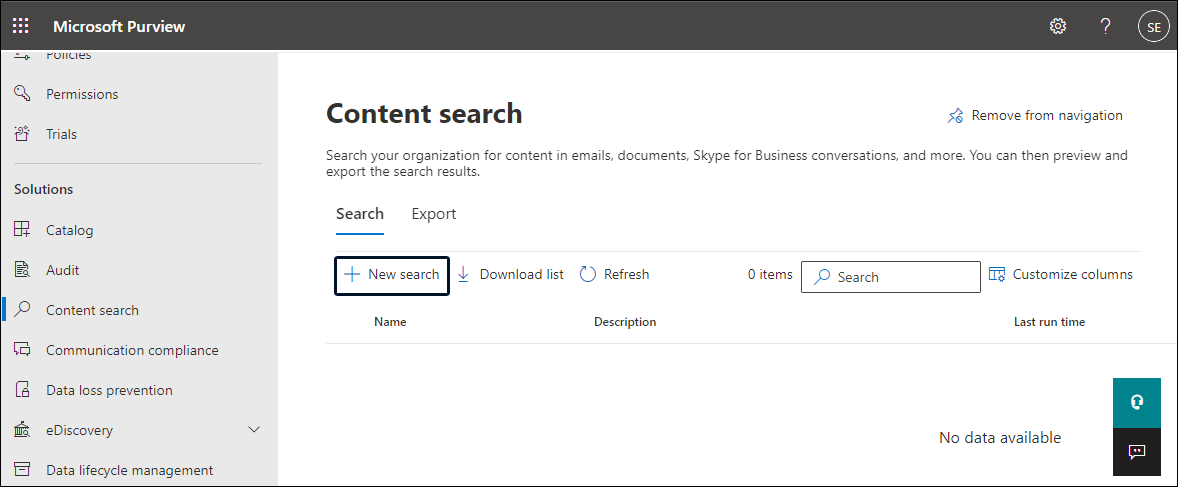Viewport: 1178px width, 487px height.
Task: Switch to the Export tab
Action: (x=433, y=213)
